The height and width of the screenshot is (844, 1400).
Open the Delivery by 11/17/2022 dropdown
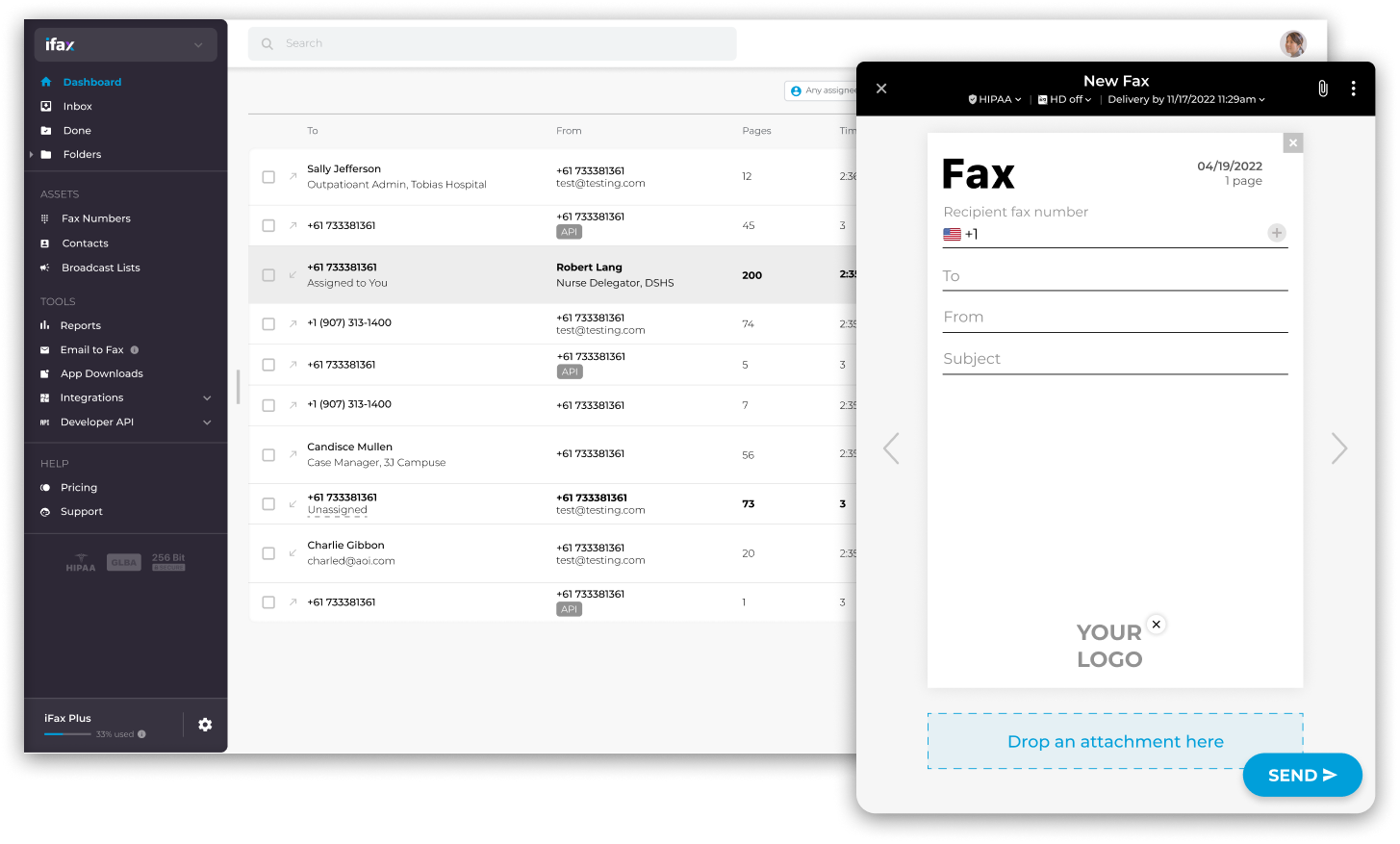tap(1185, 99)
